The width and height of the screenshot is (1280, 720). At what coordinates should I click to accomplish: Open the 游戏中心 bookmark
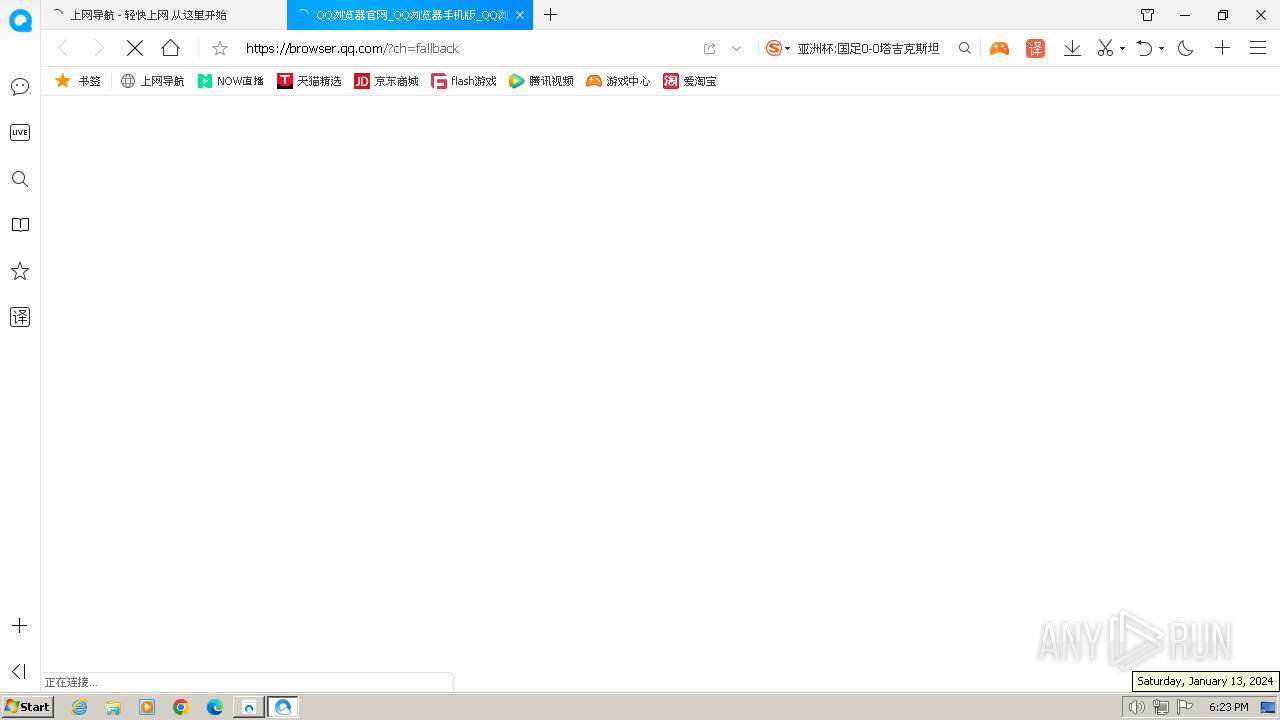618,81
